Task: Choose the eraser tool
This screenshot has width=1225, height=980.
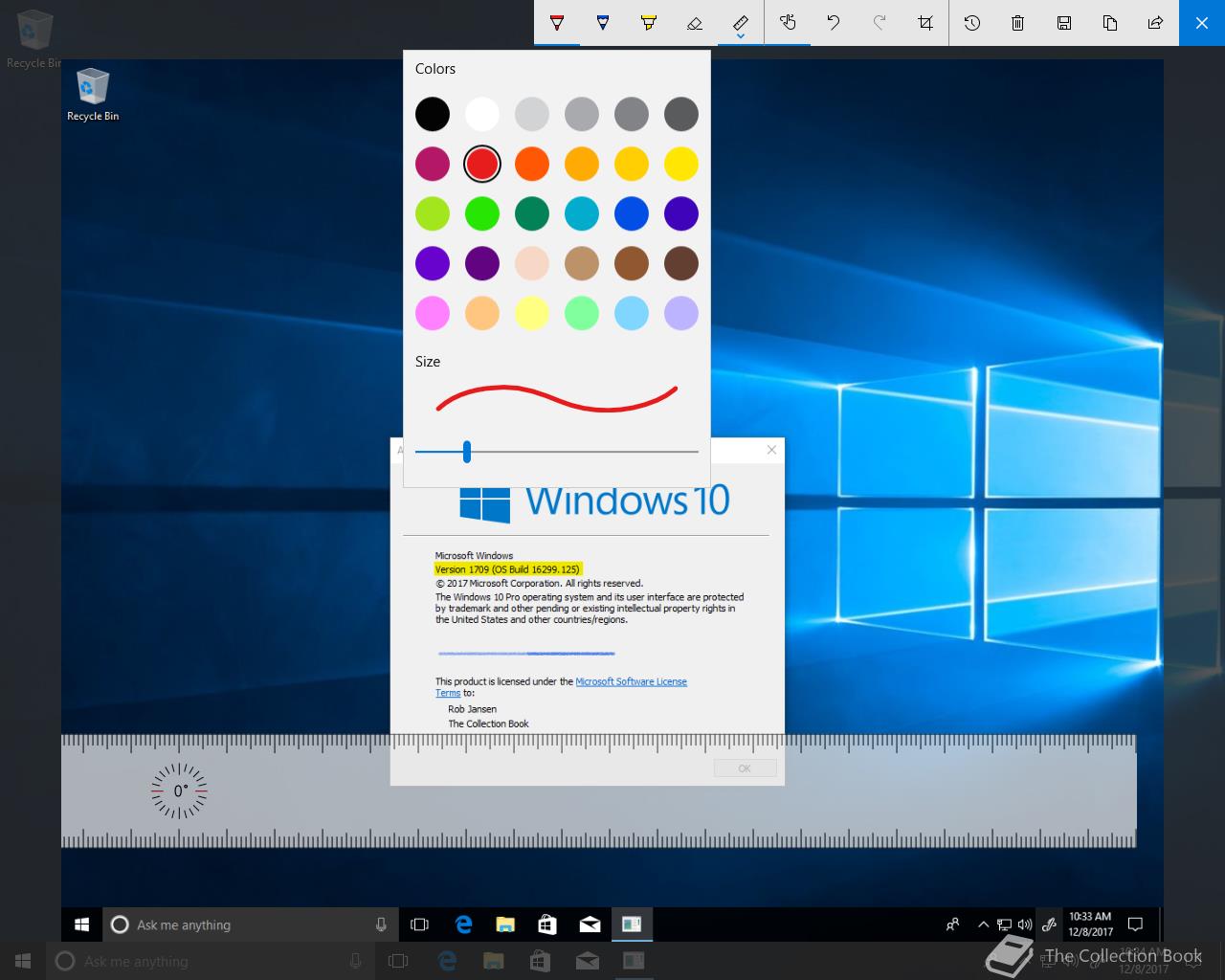Action: pyautogui.click(x=695, y=23)
